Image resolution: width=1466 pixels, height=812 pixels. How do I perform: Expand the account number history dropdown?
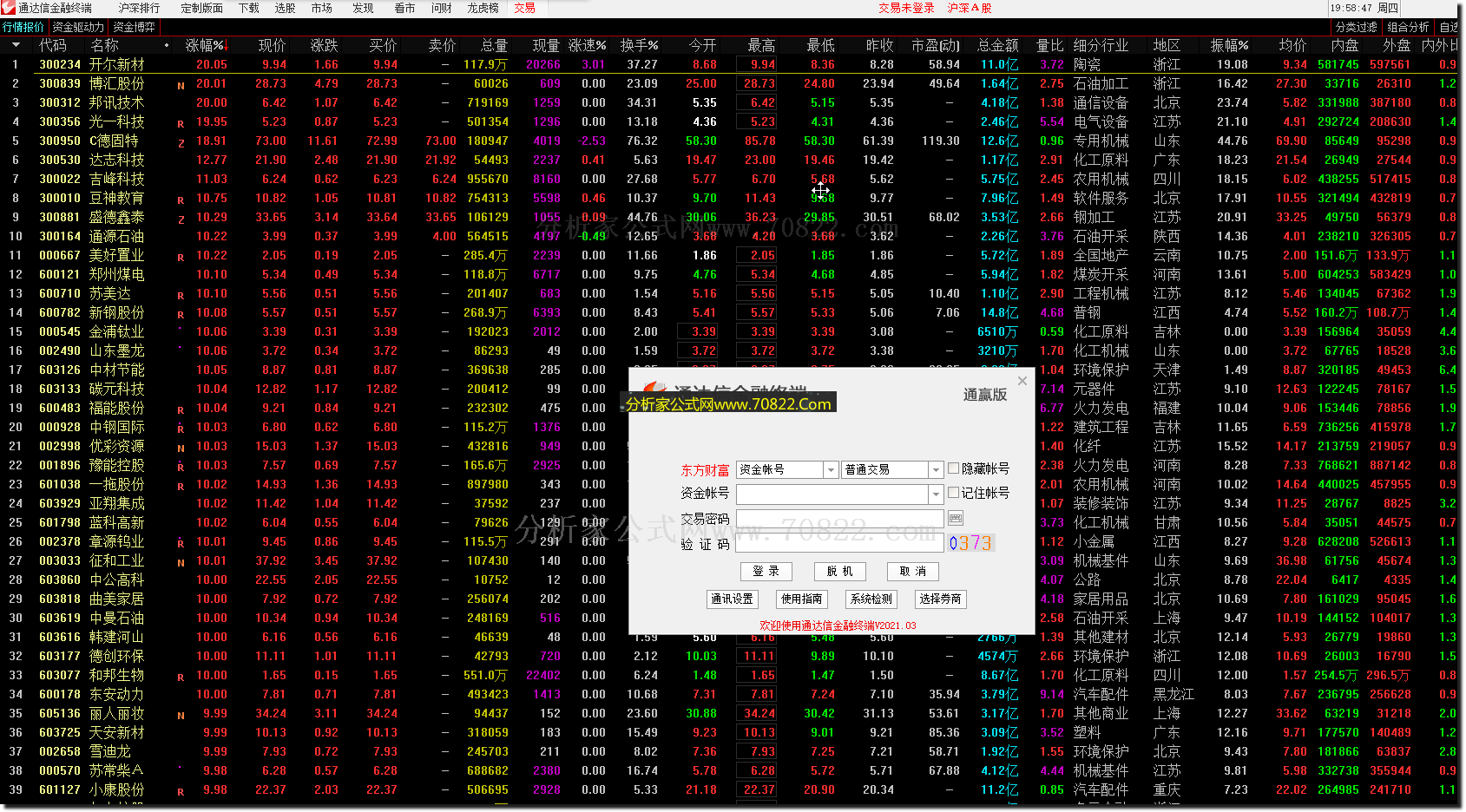pyautogui.click(x=936, y=494)
